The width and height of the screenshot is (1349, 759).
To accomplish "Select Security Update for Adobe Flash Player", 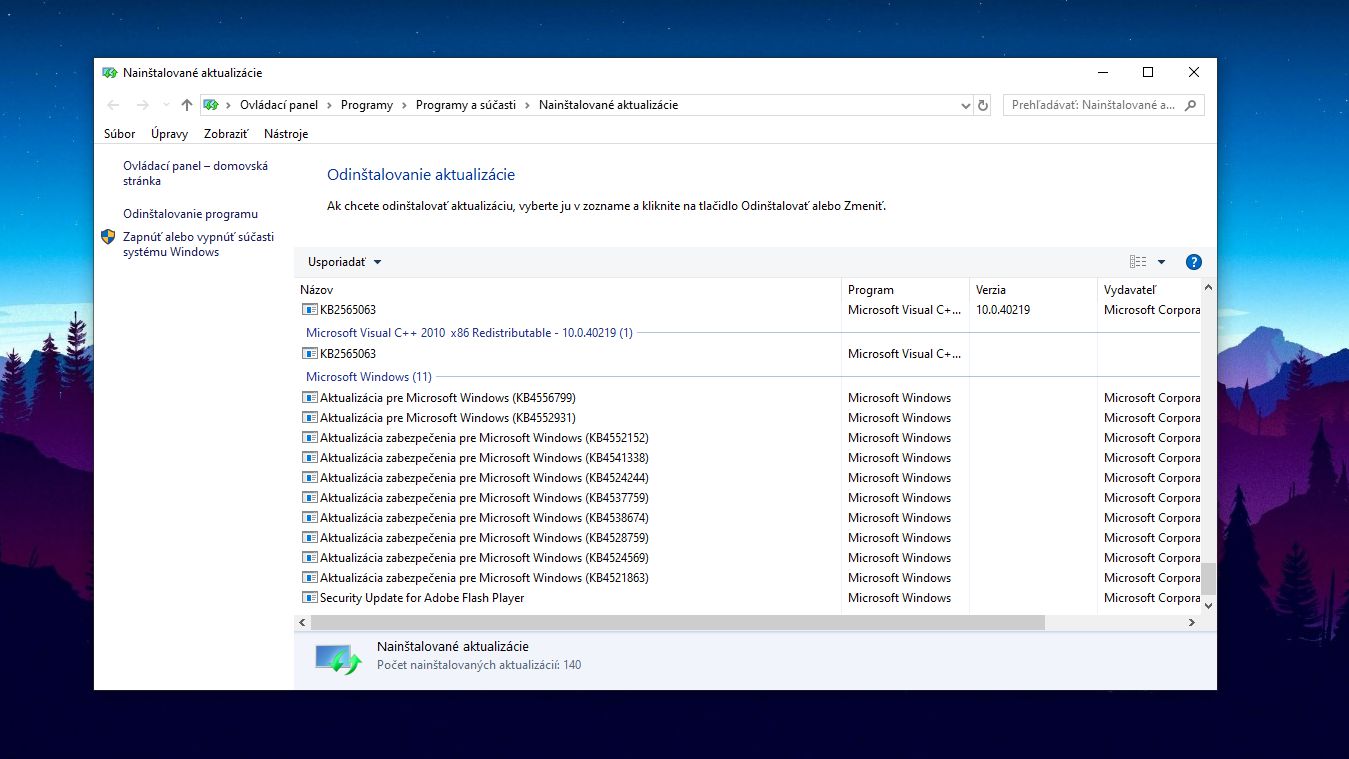I will click(748, 598).
